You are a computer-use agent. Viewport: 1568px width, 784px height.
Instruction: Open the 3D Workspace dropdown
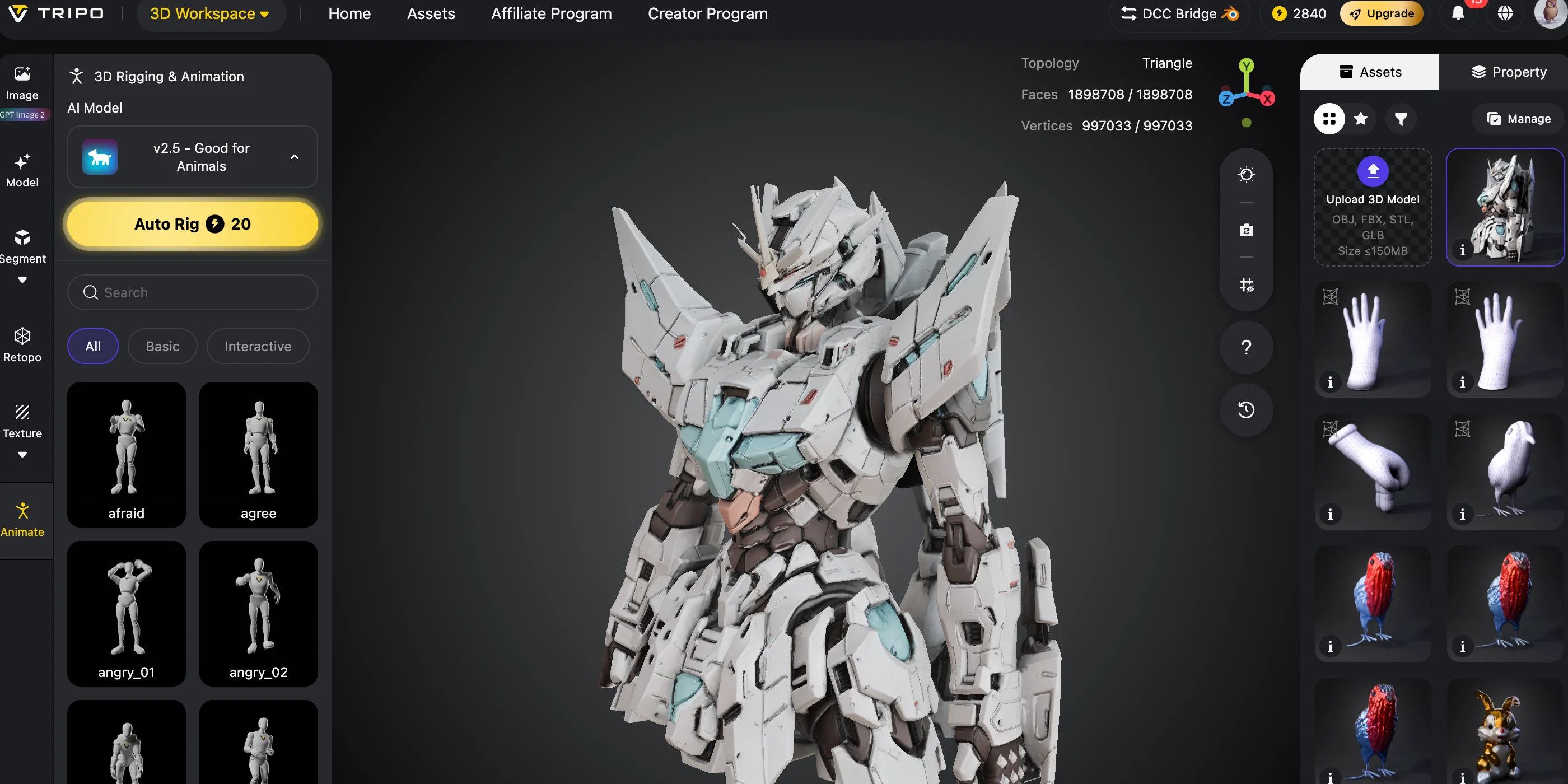[x=209, y=13]
